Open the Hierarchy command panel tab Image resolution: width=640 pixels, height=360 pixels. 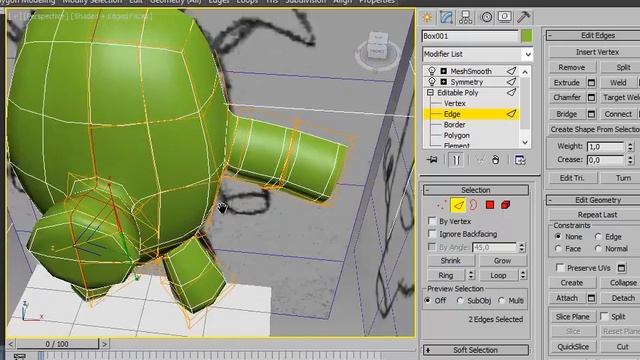(x=465, y=17)
